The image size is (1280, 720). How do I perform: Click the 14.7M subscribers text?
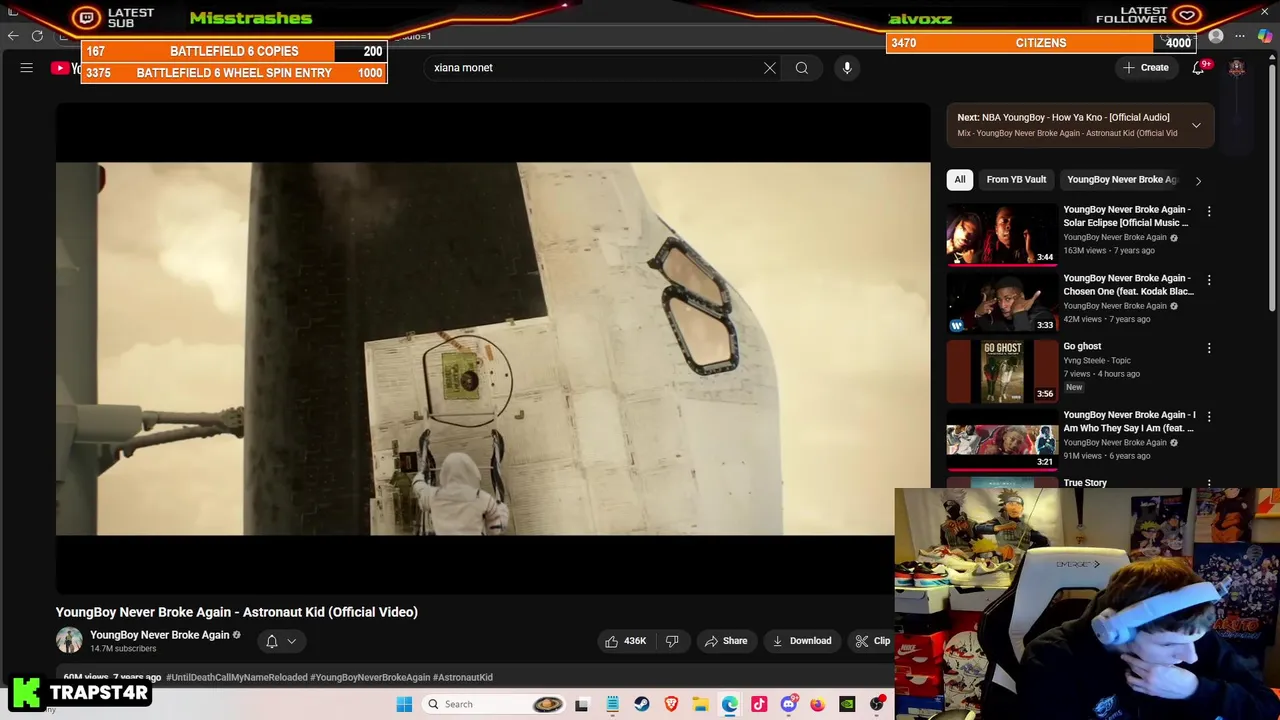123,649
